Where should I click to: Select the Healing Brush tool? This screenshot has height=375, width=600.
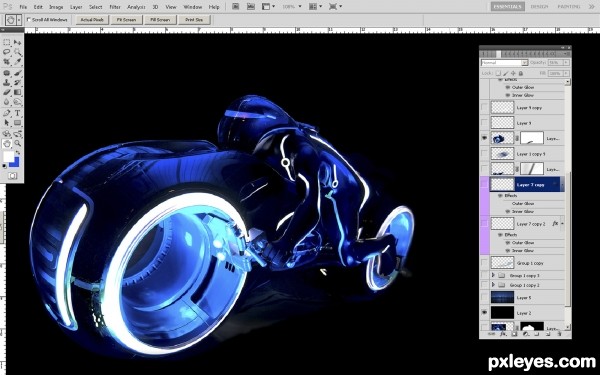click(7, 73)
